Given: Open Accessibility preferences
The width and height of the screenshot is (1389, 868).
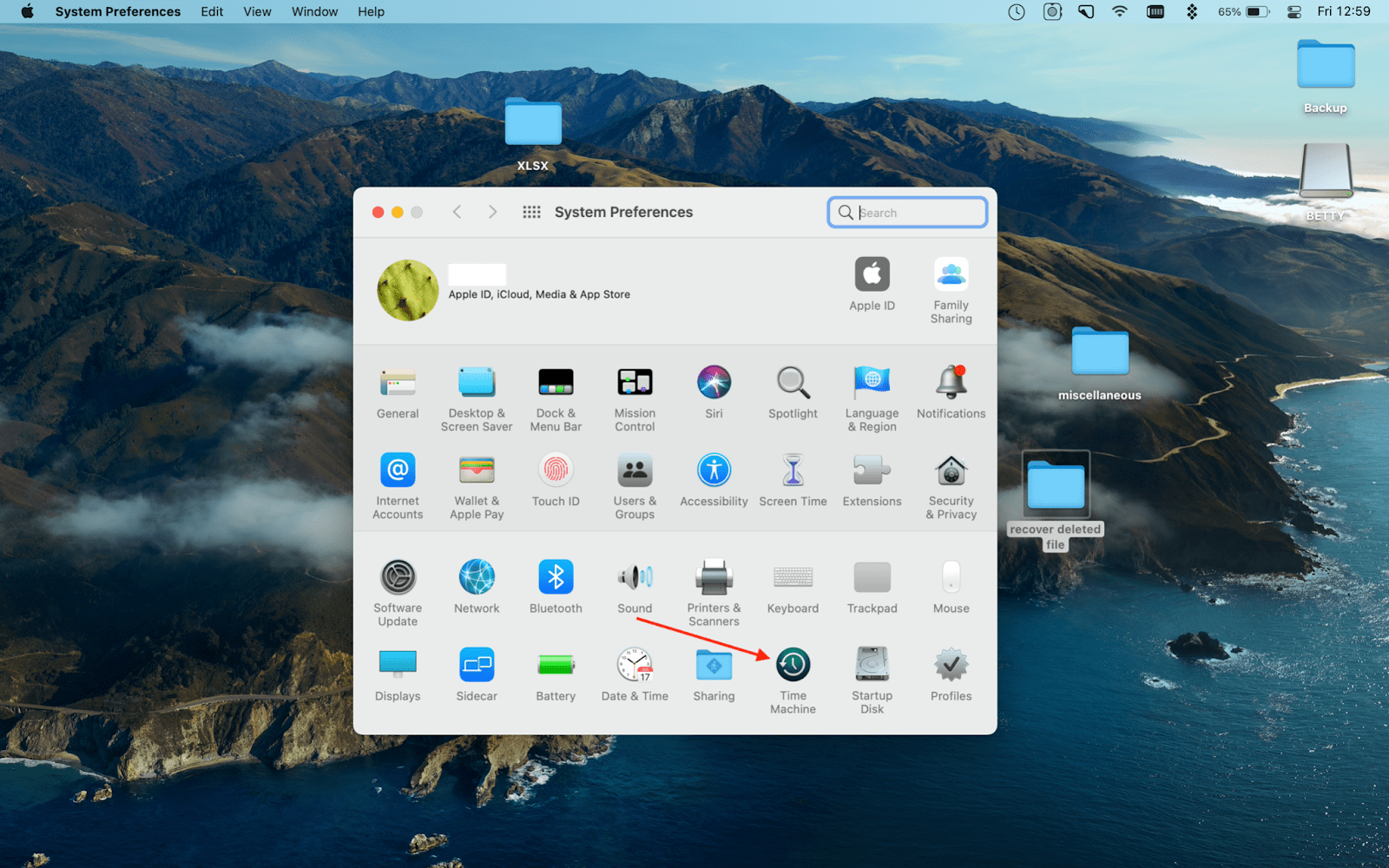Looking at the screenshot, I should pyautogui.click(x=714, y=480).
